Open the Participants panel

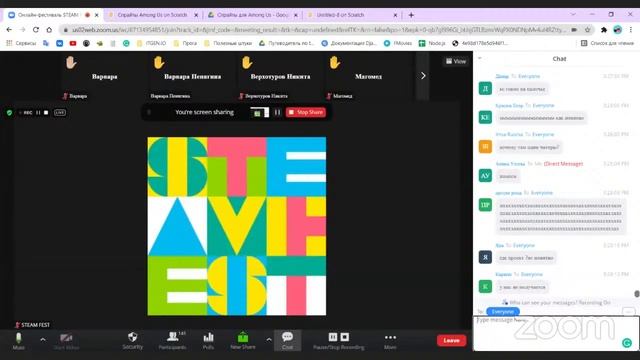click(x=173, y=341)
